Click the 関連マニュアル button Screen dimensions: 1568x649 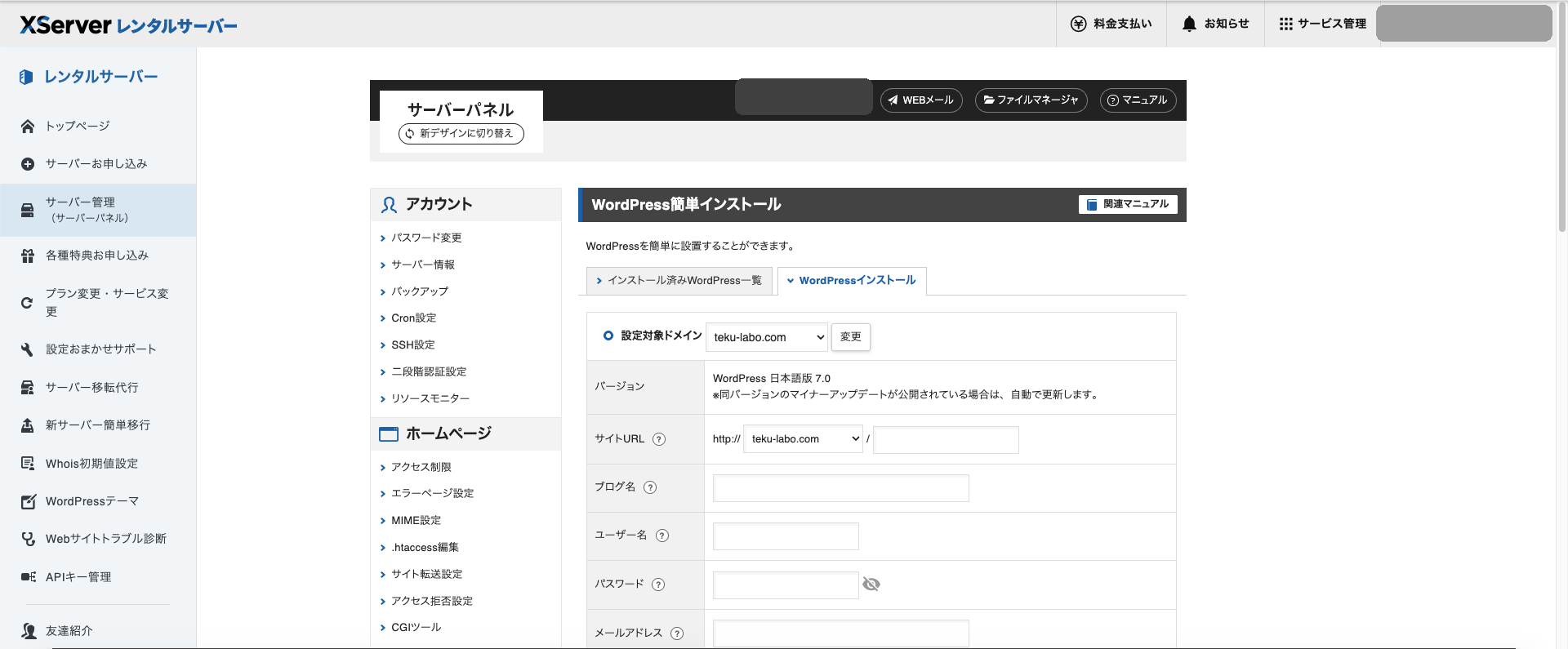click(x=1128, y=204)
